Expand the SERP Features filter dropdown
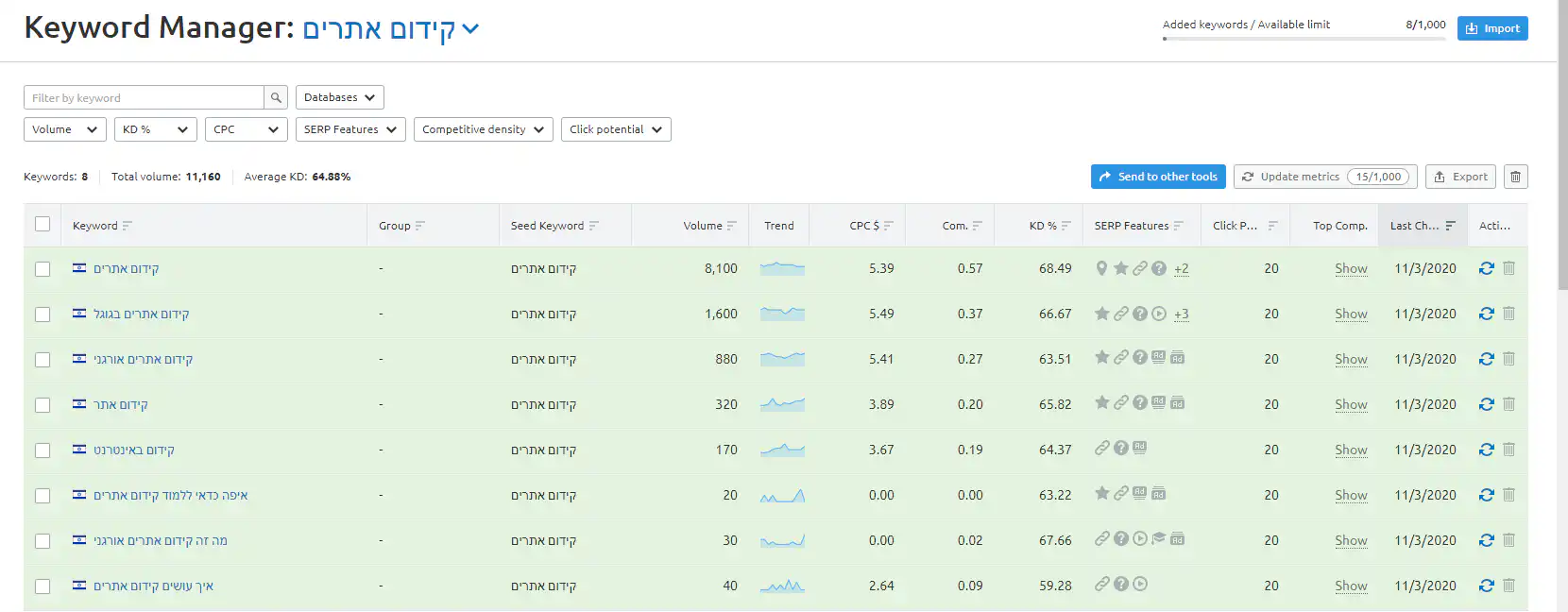Viewport: 1568px width, 612px height. coord(350,129)
